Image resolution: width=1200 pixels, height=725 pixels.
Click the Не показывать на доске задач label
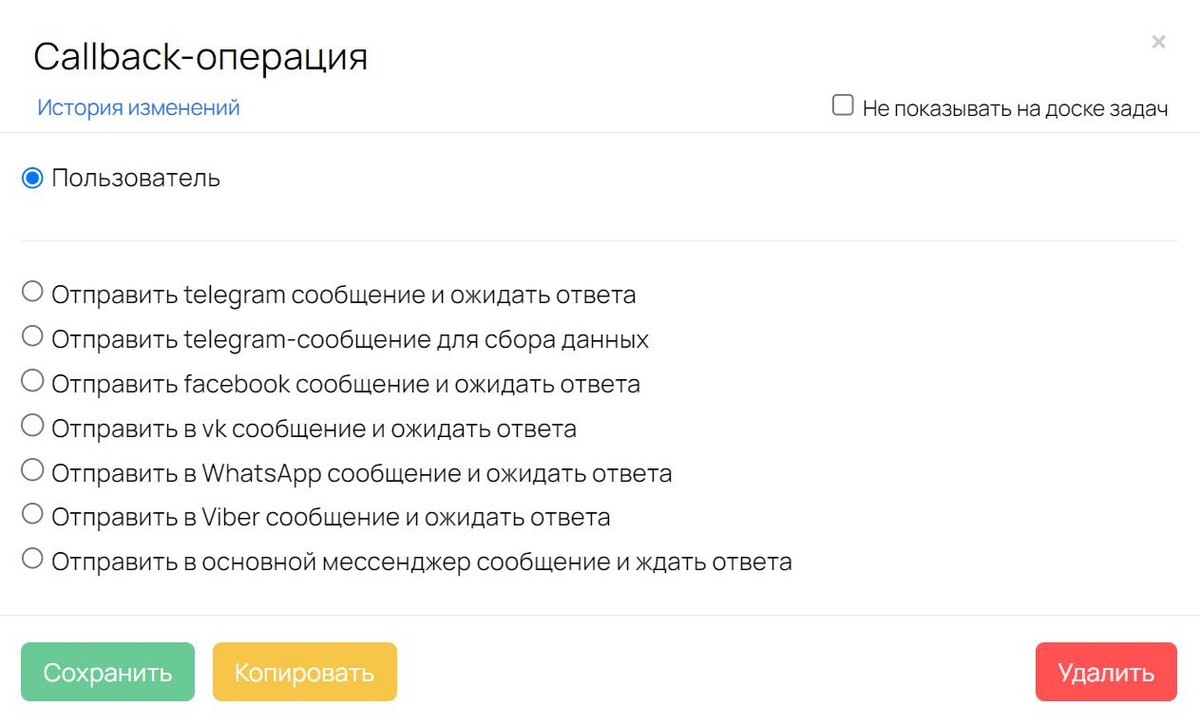pos(1015,108)
